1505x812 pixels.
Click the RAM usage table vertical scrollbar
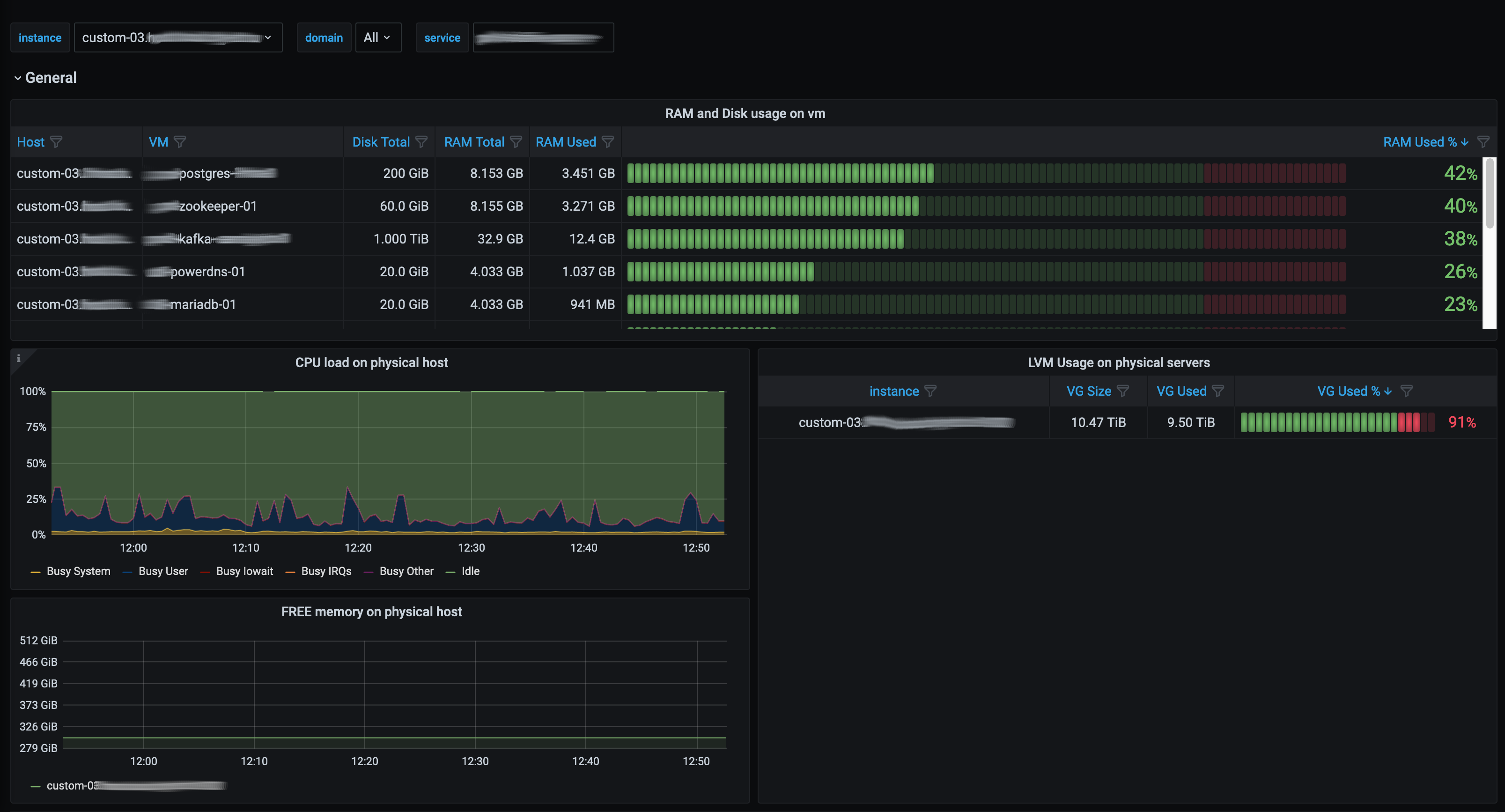[x=1489, y=193]
